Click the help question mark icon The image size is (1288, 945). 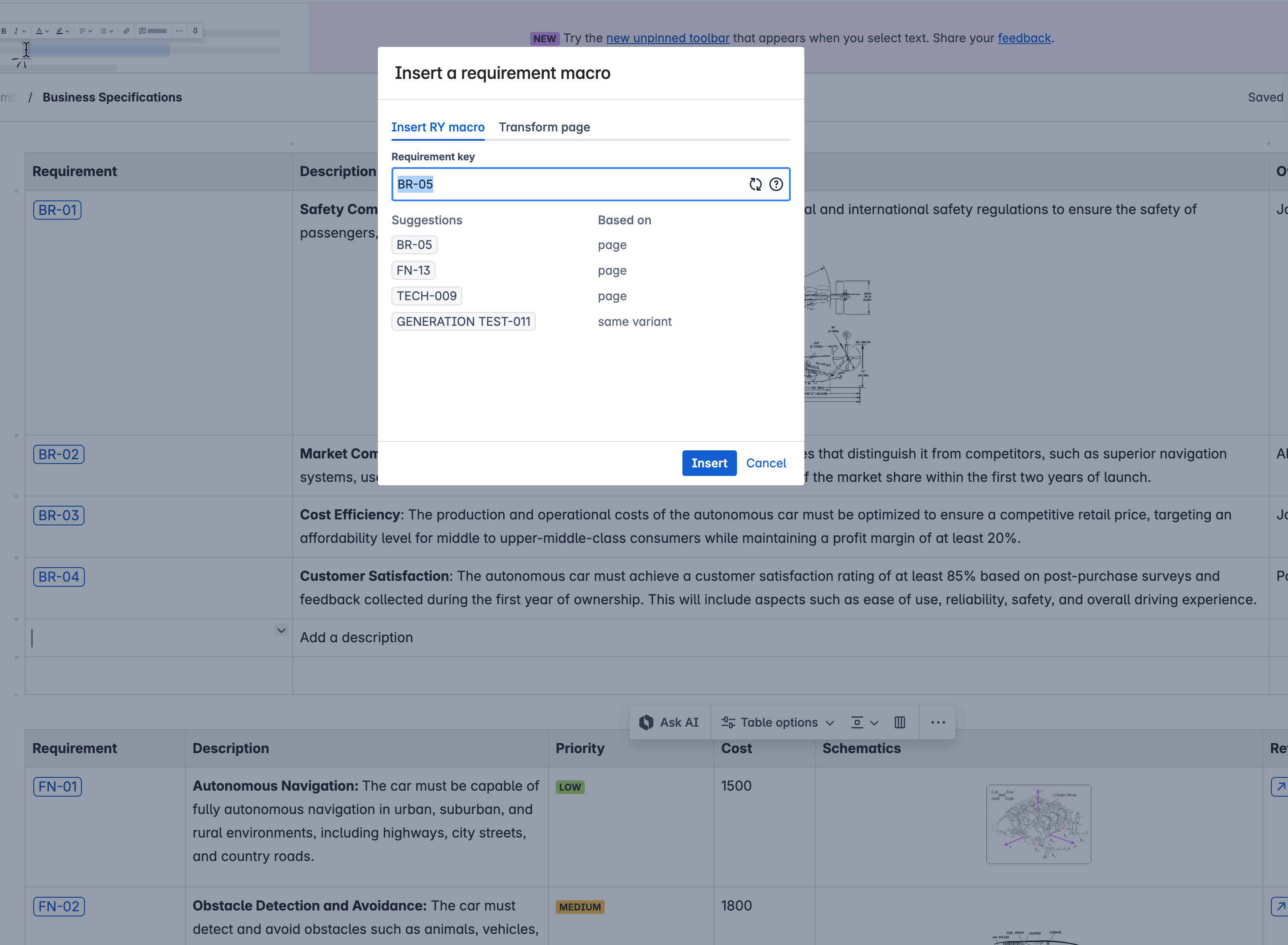(x=775, y=184)
